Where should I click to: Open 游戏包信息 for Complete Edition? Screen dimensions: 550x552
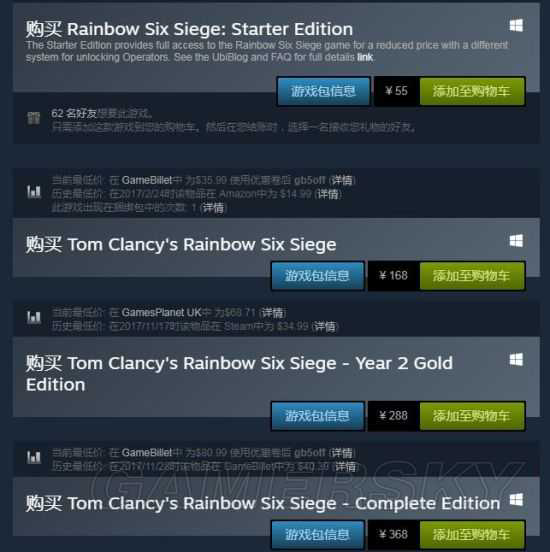(x=318, y=534)
